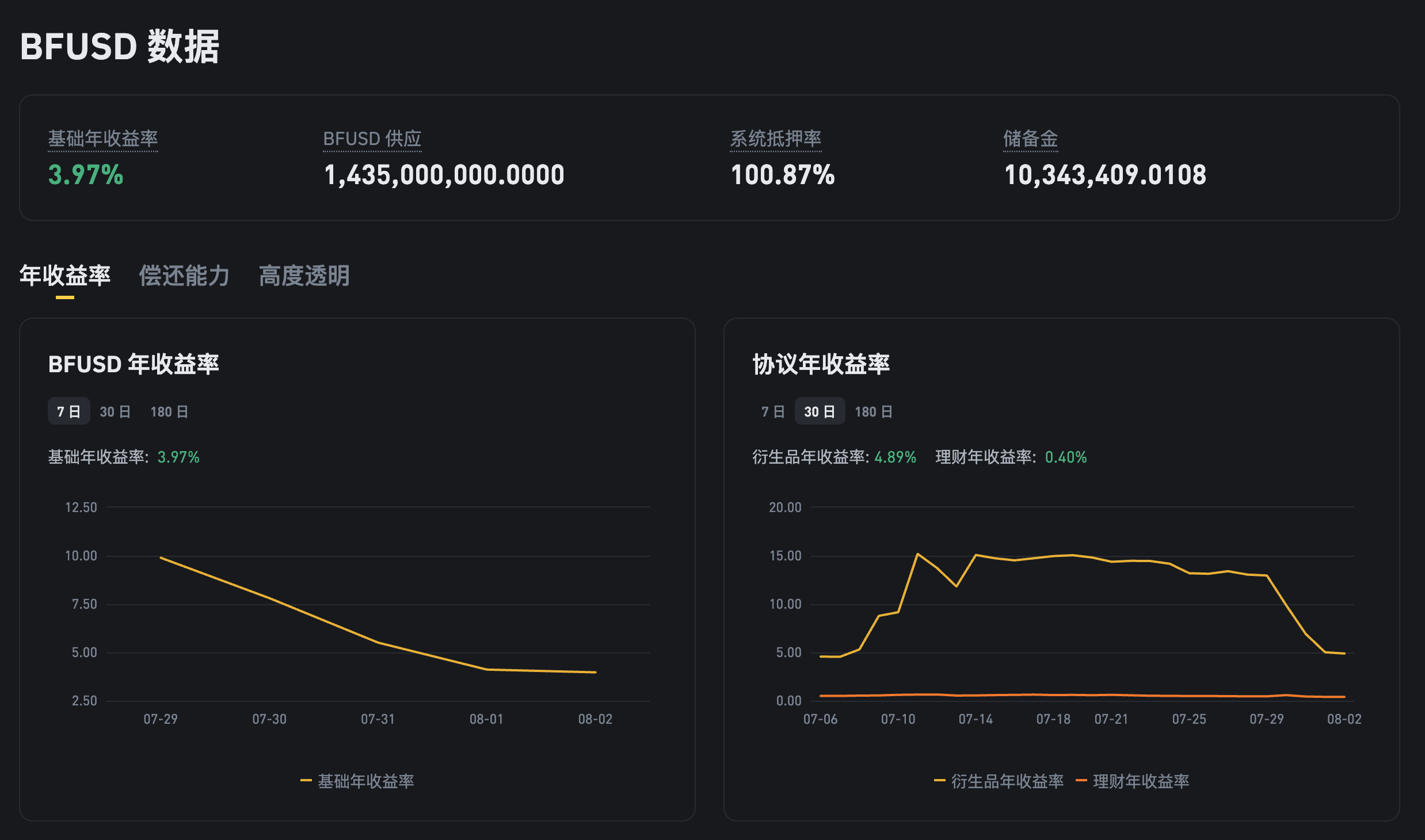Open the 系统抵押率 tooltip label
The image size is (1425, 840).
776,138
